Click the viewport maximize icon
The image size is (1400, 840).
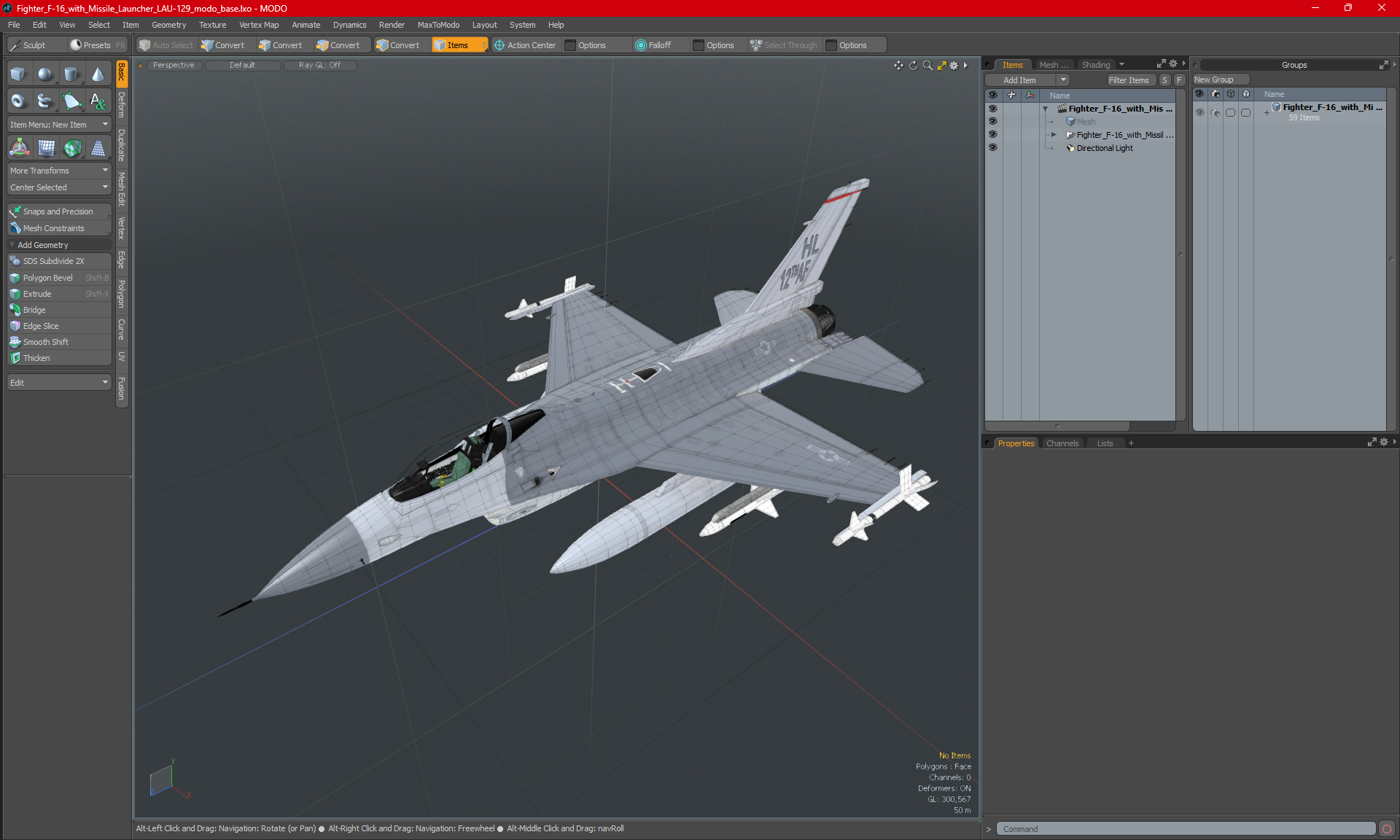click(x=941, y=66)
